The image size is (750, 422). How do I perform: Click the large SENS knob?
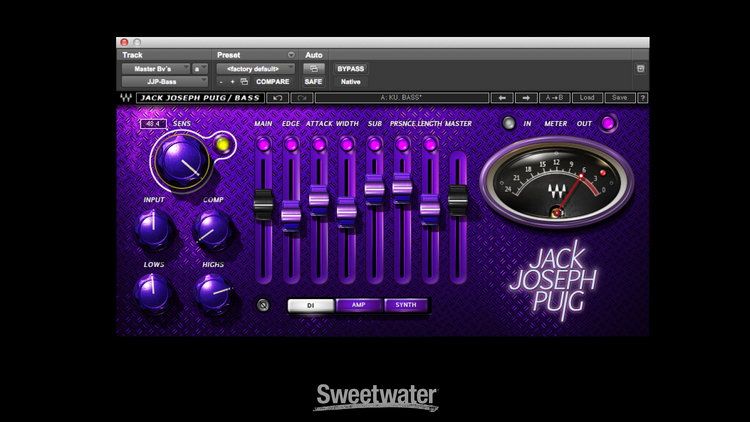(x=181, y=162)
